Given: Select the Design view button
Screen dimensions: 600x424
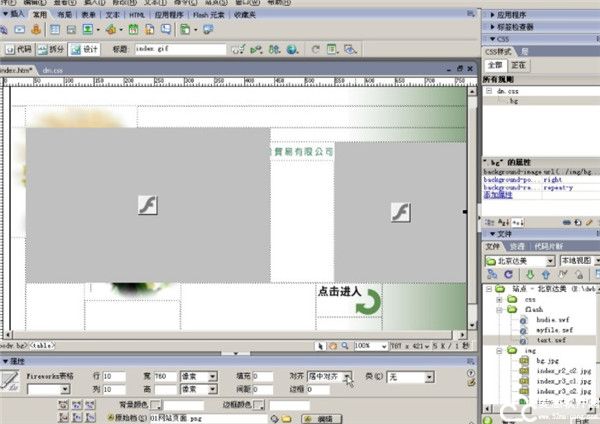Looking at the screenshot, I should click(87, 48).
